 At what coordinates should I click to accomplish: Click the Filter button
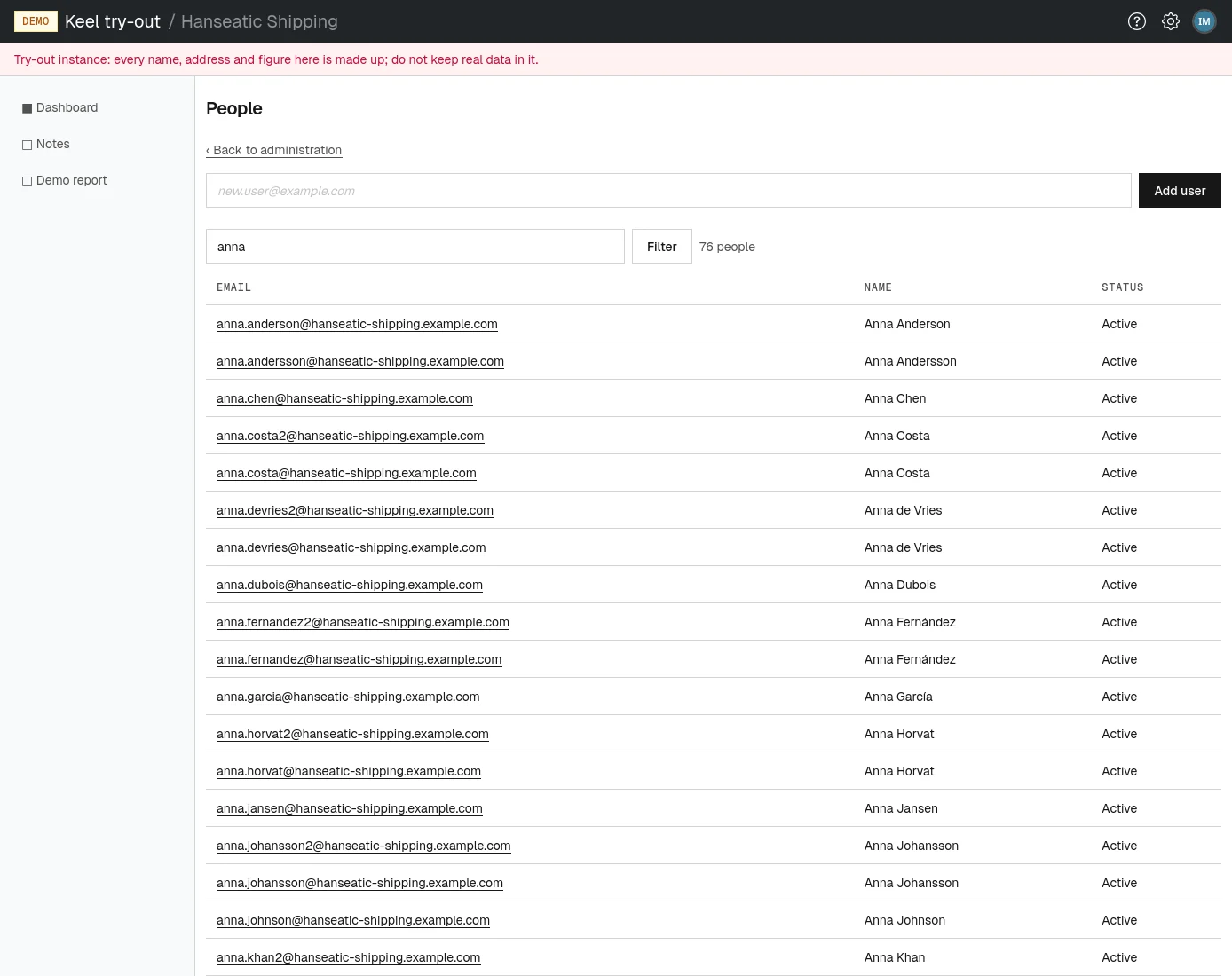coord(662,247)
